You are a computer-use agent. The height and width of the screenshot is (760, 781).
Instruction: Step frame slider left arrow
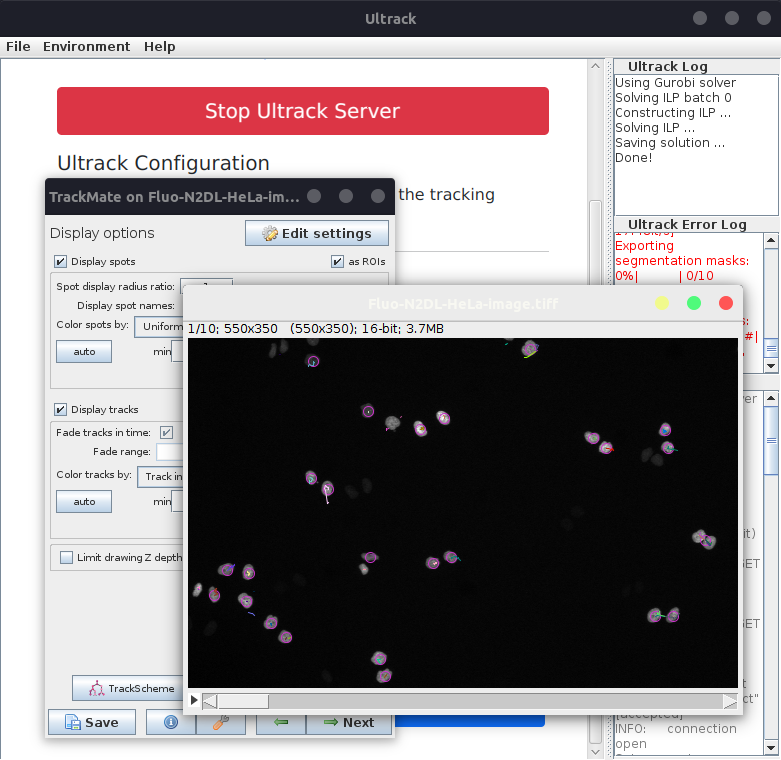coord(210,701)
